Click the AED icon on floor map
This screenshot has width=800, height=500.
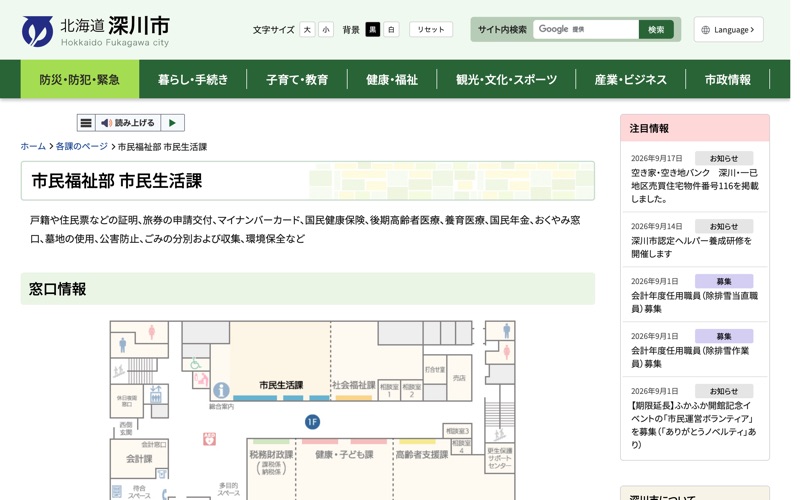coord(209,439)
